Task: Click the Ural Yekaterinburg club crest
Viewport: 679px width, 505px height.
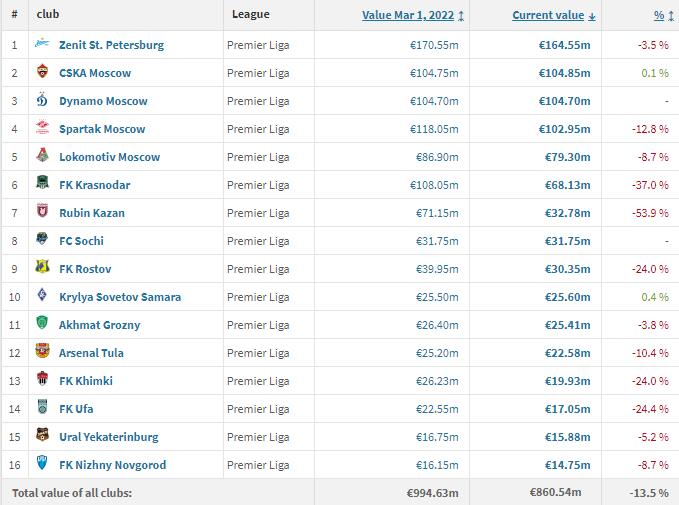Action: tap(42, 437)
